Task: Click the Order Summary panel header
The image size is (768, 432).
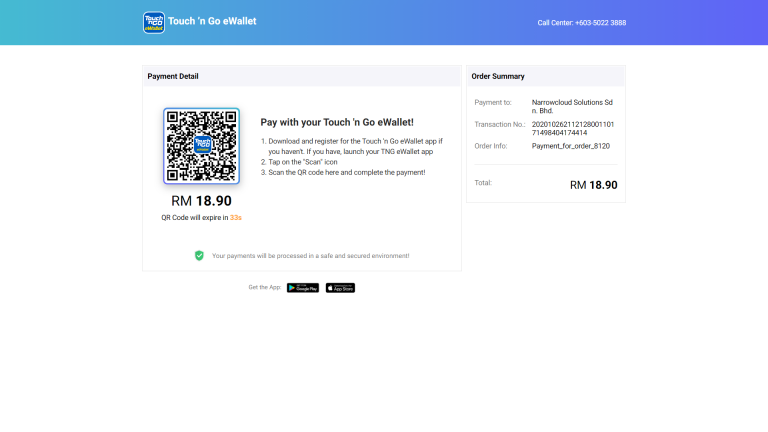Action: tap(546, 76)
